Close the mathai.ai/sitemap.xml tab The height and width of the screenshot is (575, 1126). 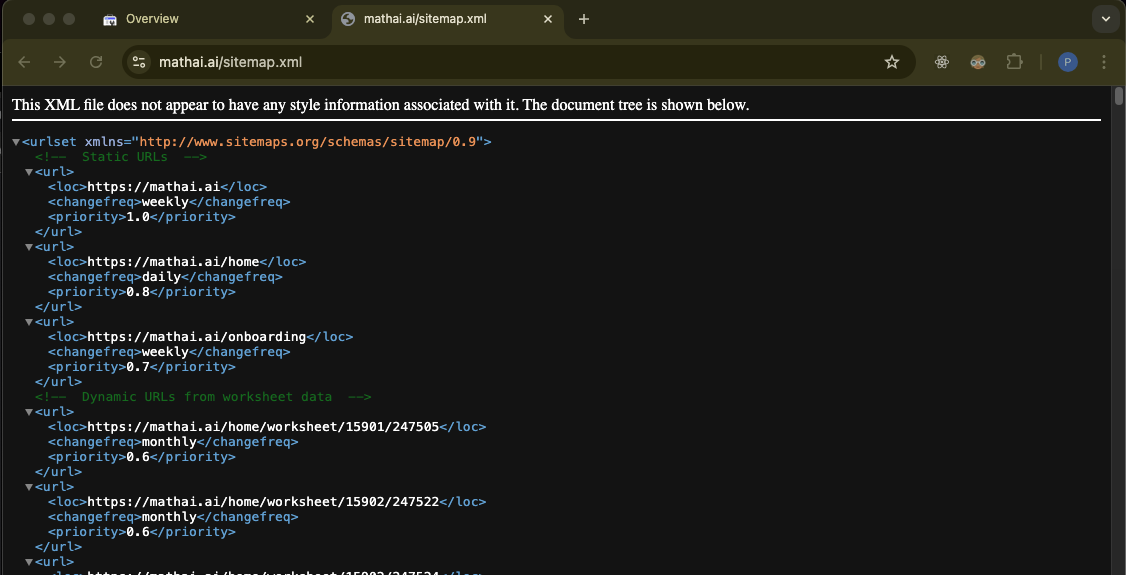coord(548,19)
